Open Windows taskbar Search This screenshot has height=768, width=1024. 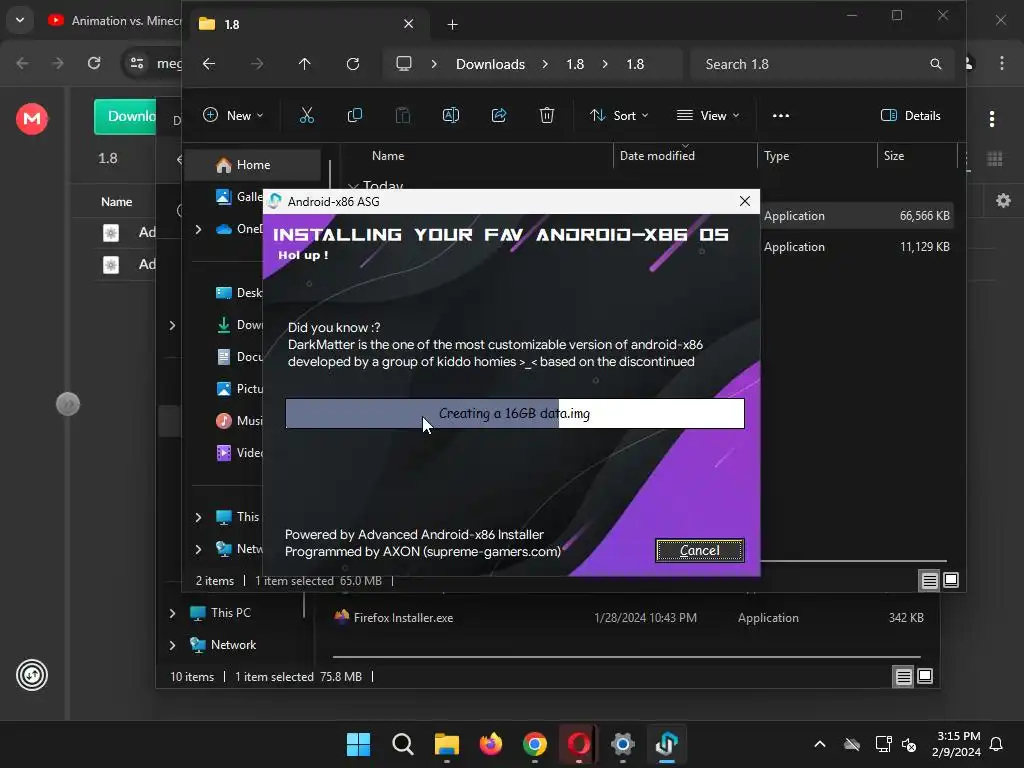(402, 744)
